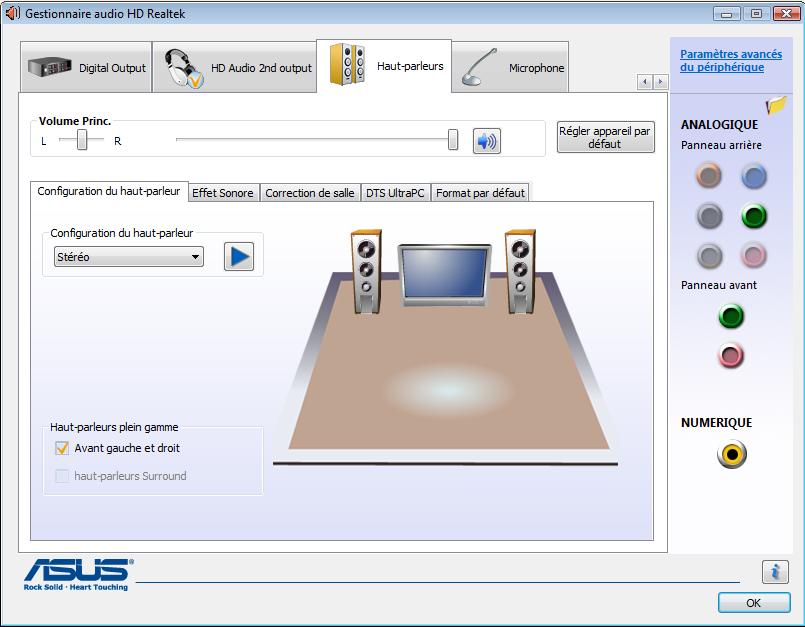Image resolution: width=805 pixels, height=627 pixels.
Task: Open the information icon button
Action: pos(775,571)
